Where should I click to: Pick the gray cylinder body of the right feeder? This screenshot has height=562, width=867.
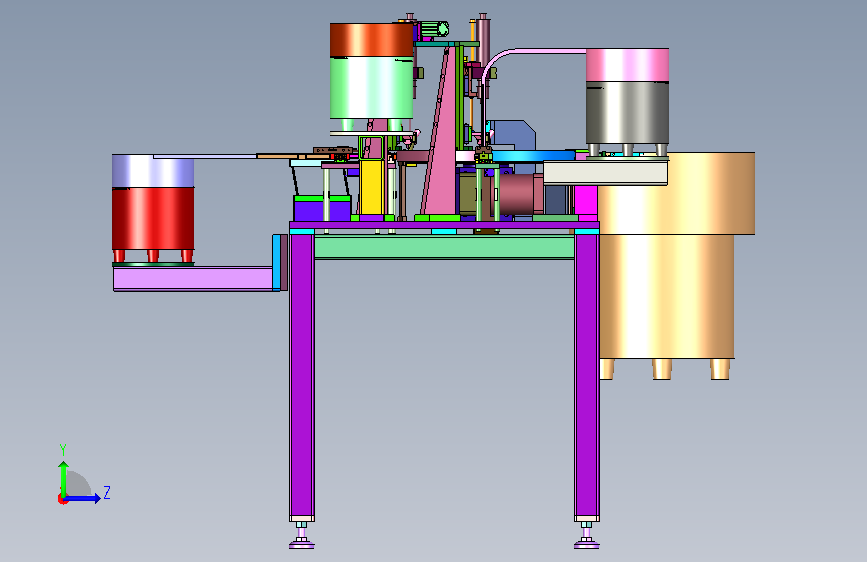pos(628,113)
